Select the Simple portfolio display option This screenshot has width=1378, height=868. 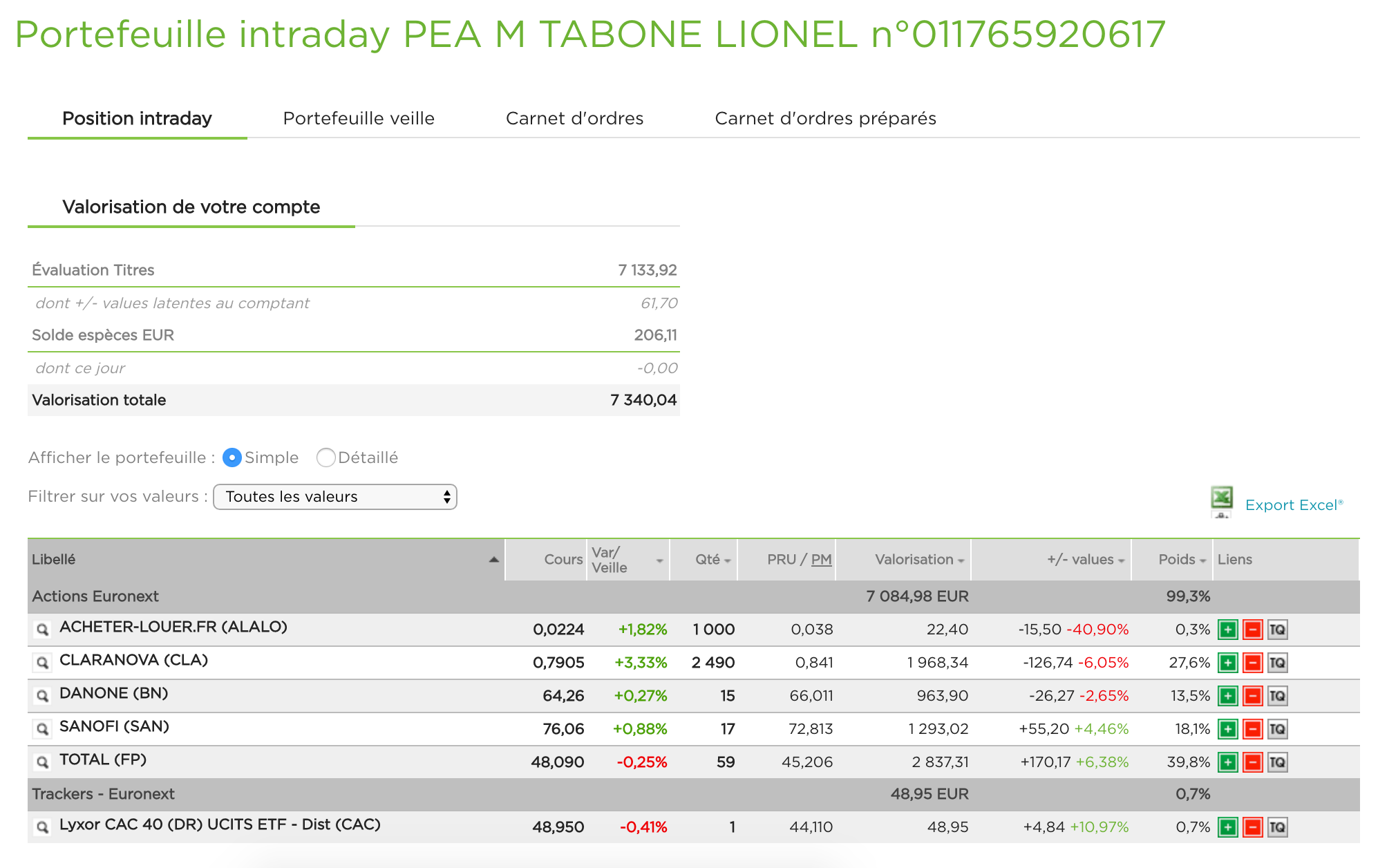(x=232, y=457)
